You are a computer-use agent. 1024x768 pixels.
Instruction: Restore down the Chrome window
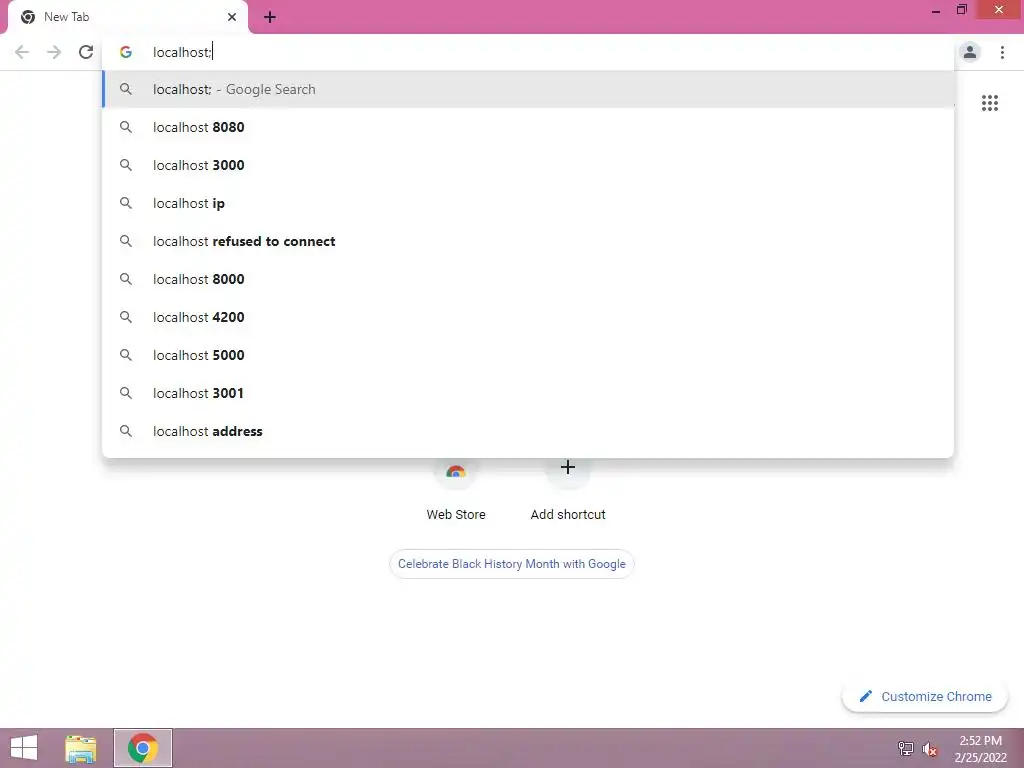click(x=961, y=10)
